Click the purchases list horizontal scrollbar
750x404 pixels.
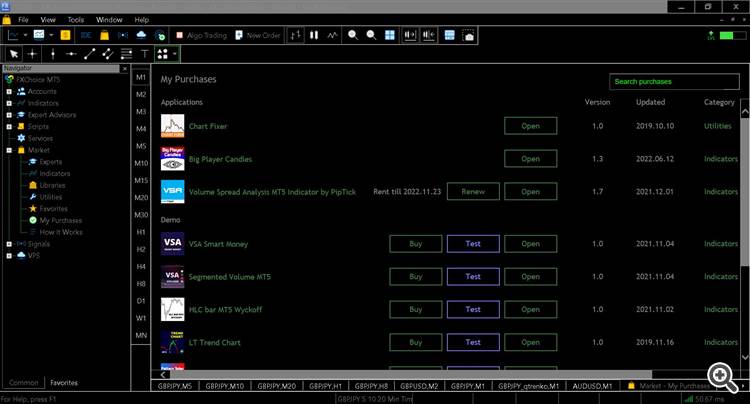point(410,374)
